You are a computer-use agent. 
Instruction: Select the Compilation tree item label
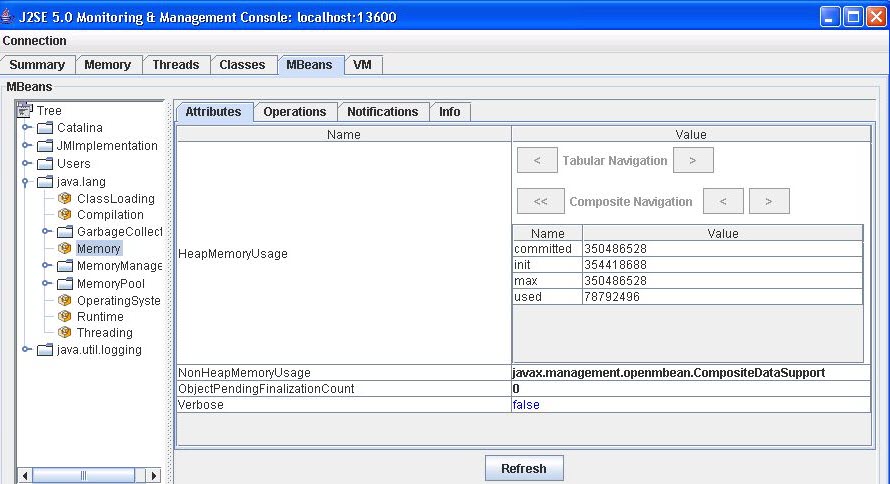110,215
